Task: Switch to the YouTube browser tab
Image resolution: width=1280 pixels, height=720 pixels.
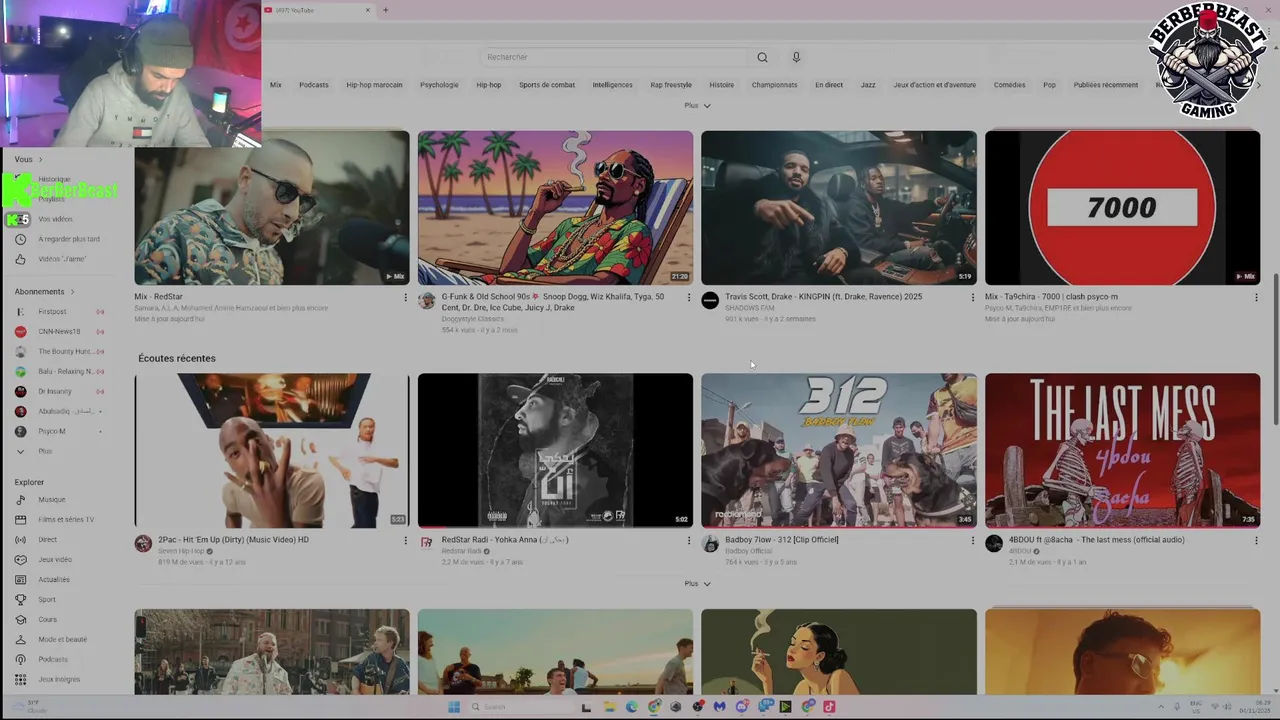Action: (x=318, y=10)
